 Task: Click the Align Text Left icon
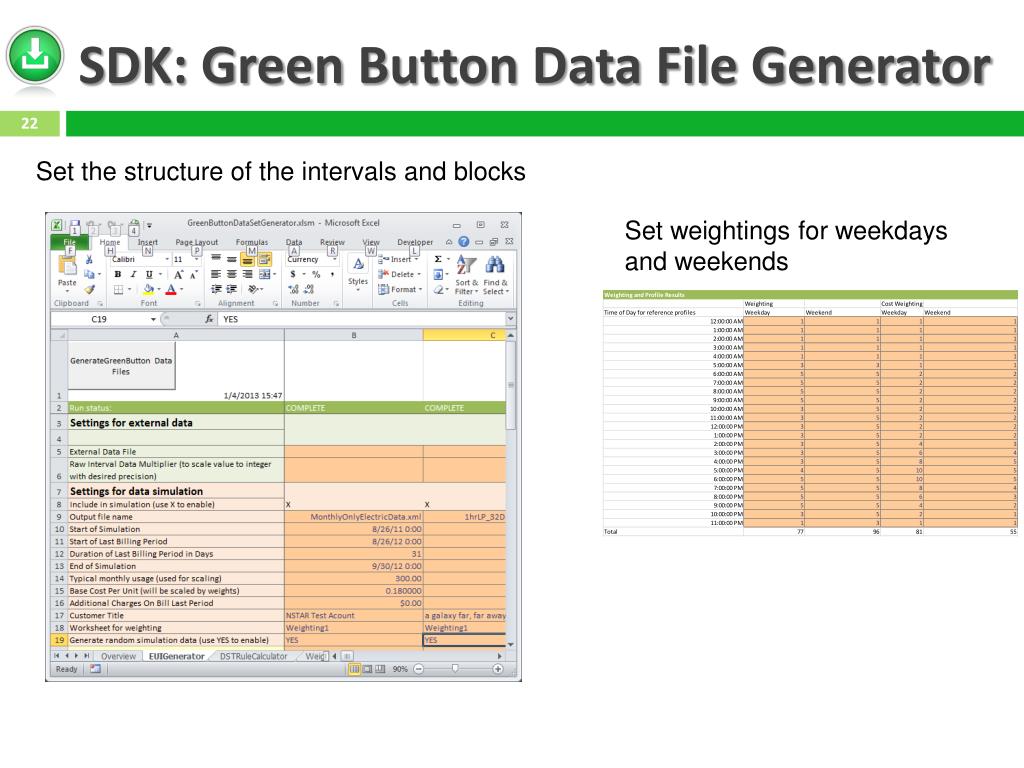(216, 275)
